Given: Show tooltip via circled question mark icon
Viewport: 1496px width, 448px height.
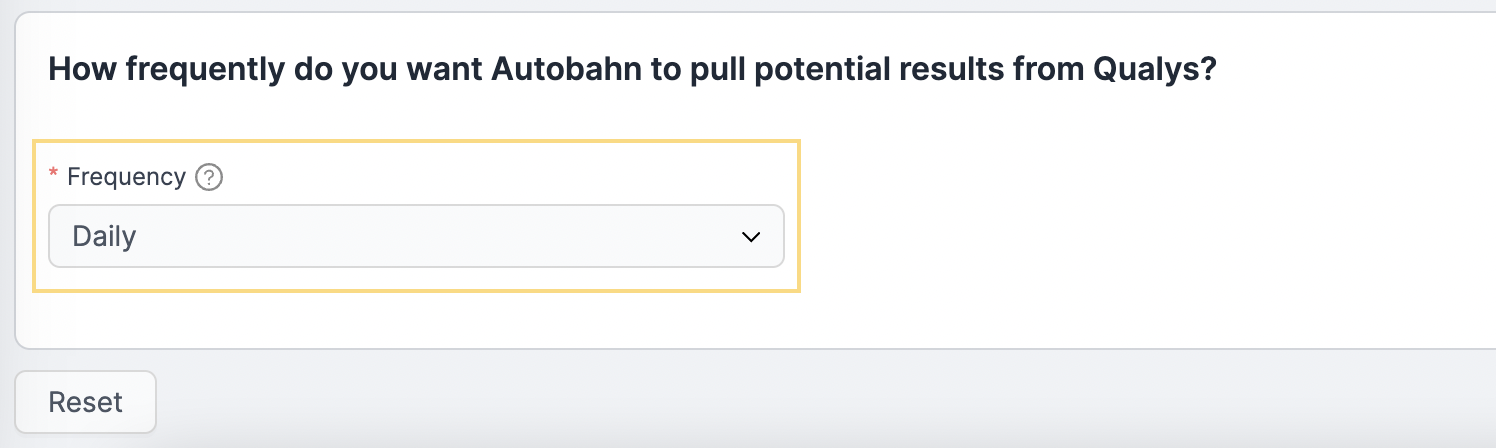Looking at the screenshot, I should click(x=209, y=178).
